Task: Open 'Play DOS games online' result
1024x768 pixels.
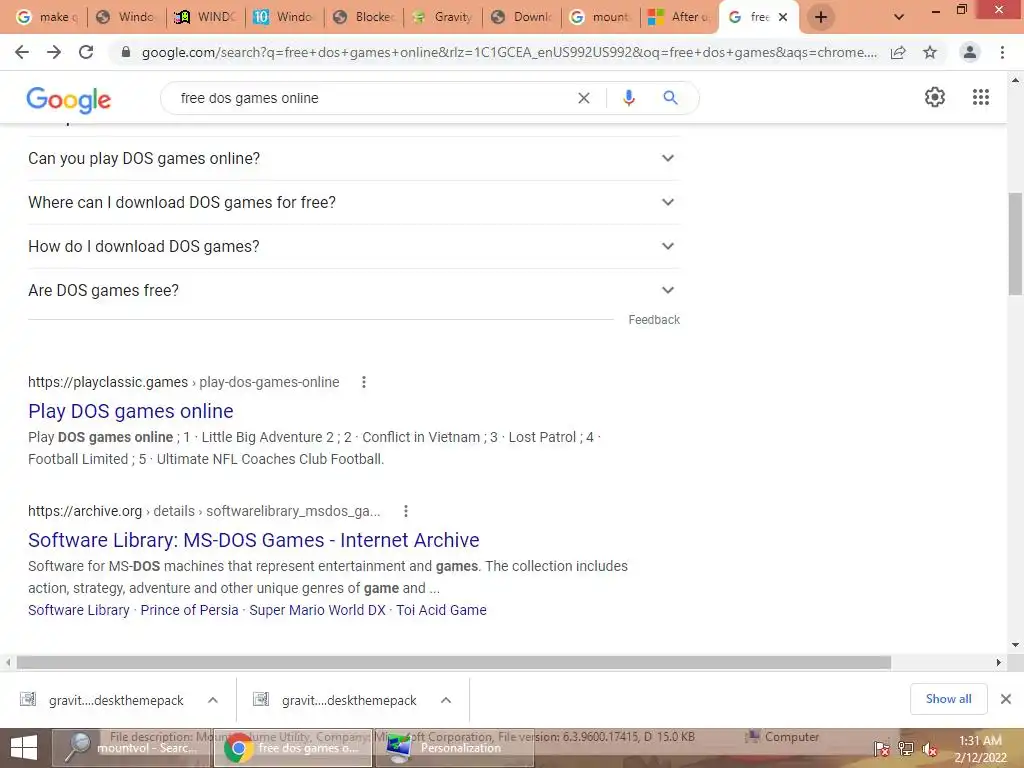Action: tap(131, 411)
